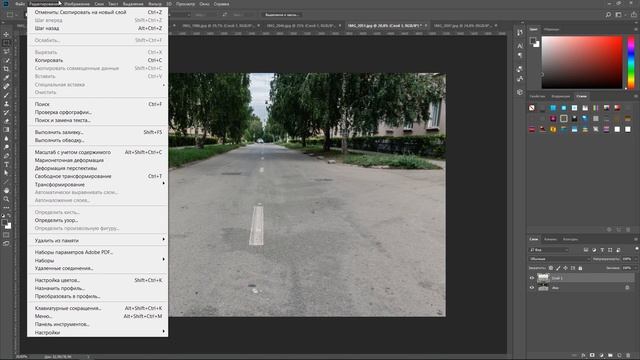The width and height of the screenshot is (640, 360).
Task: Click the Select and Mask button in options bar
Action: tap(281, 15)
